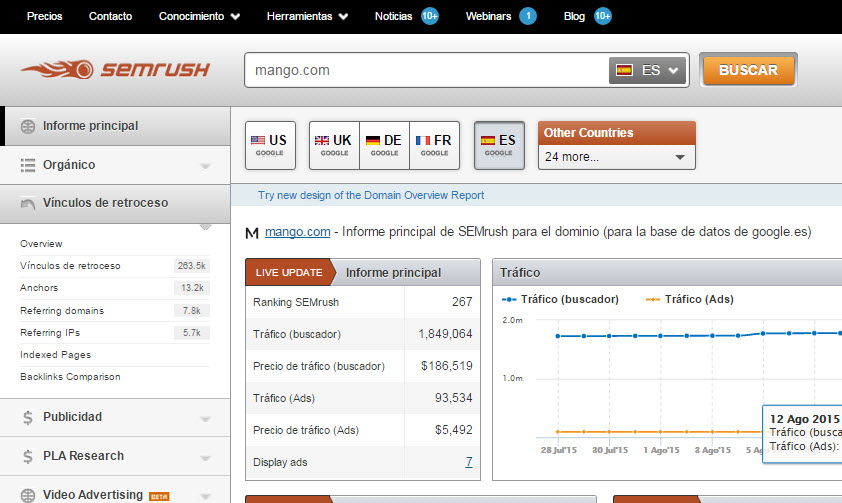
Task: Collapse the Vínculos de retroceso section arrow
Action: pos(205,227)
